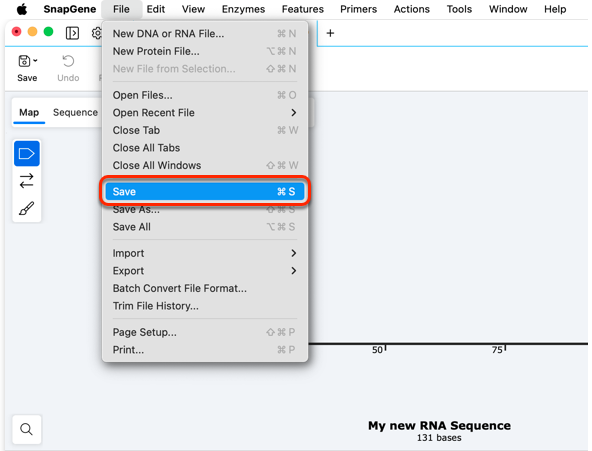
Task: Add a new tab with plus icon
Action: (330, 33)
